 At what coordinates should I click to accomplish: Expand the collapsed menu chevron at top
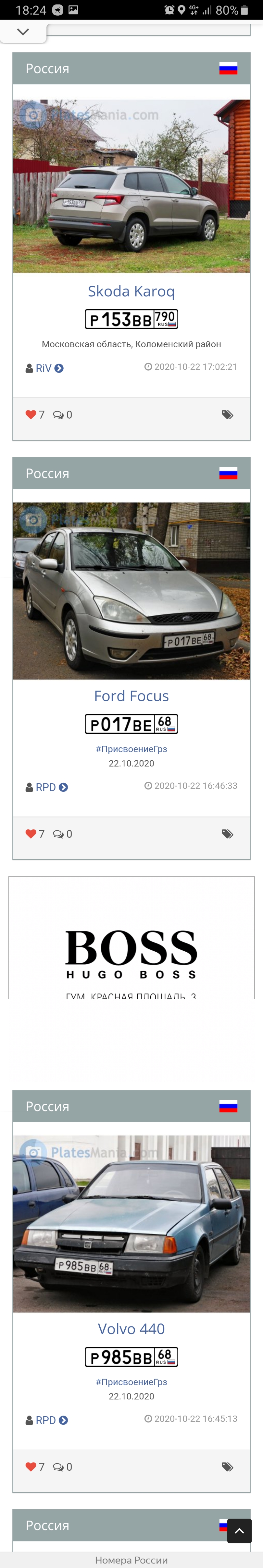(x=23, y=32)
